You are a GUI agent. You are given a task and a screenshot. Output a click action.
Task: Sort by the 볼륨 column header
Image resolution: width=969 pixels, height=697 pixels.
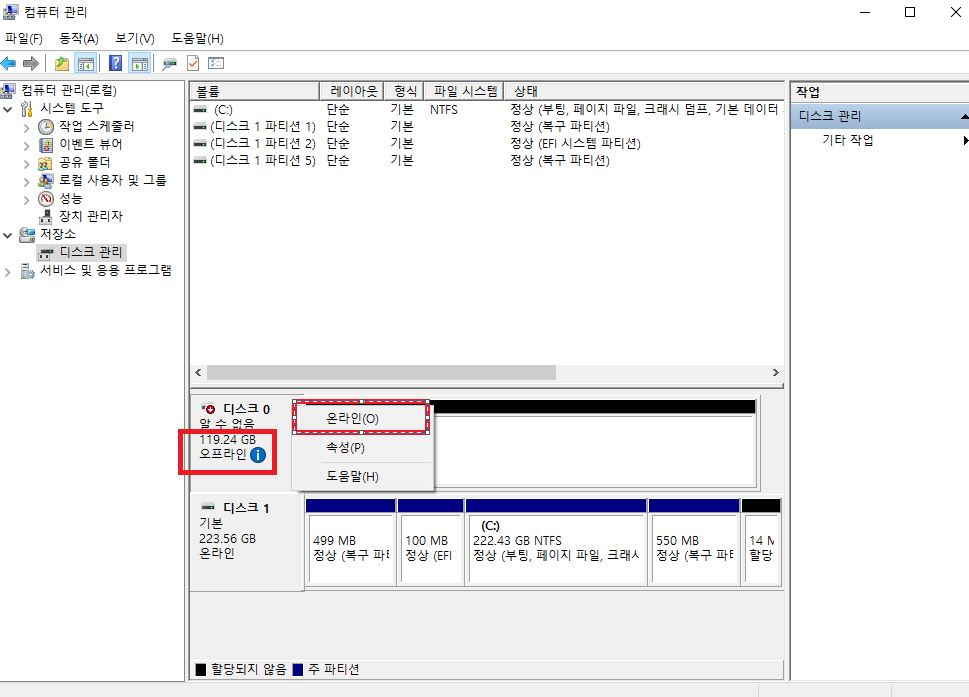click(254, 91)
